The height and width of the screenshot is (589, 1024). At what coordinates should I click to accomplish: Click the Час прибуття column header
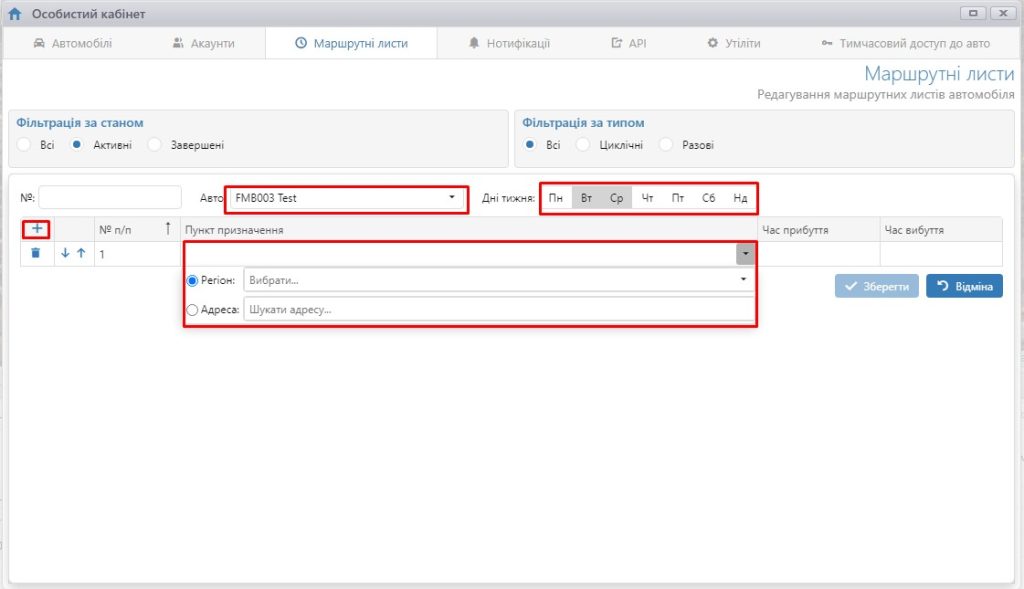tap(819, 230)
